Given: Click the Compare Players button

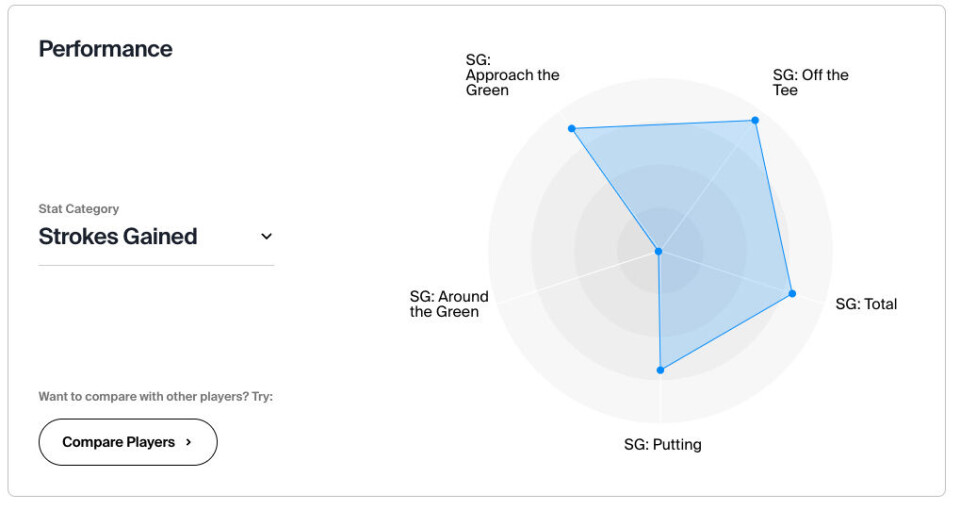Looking at the screenshot, I should (x=127, y=442).
